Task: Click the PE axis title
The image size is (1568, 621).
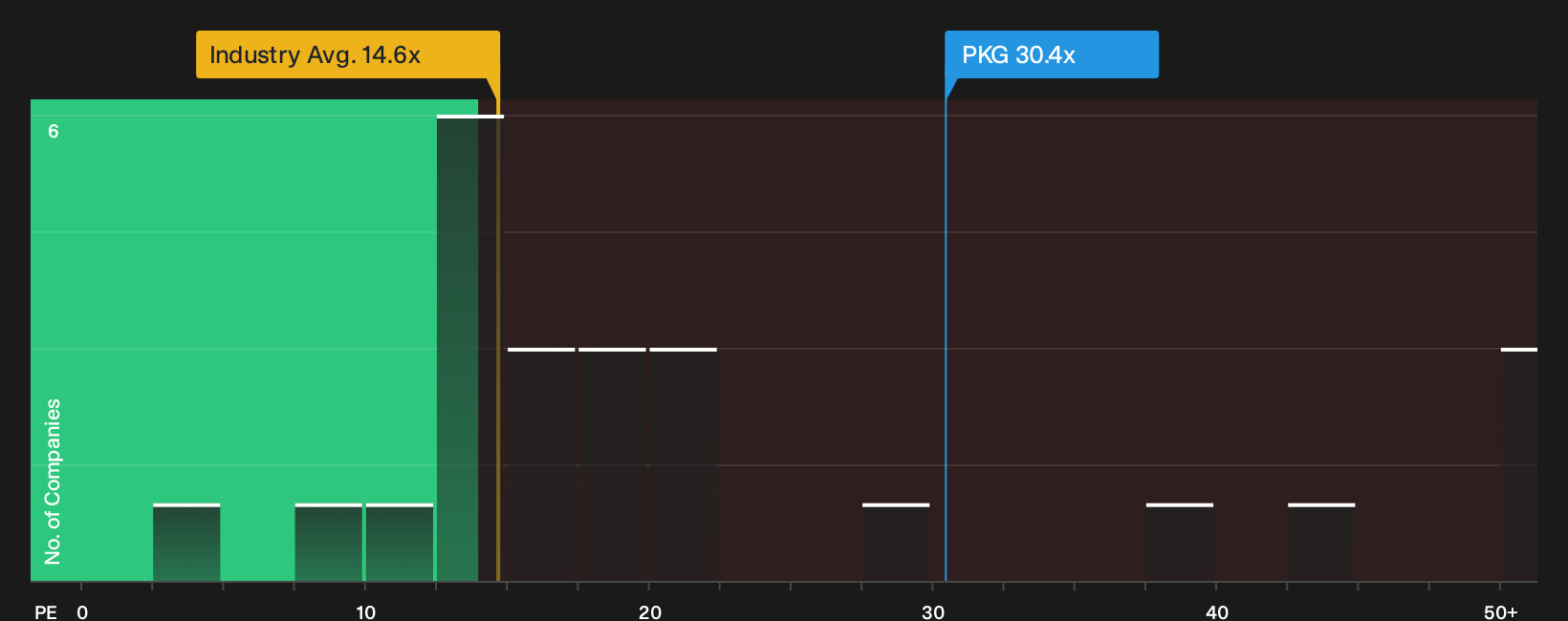Action: click(46, 612)
